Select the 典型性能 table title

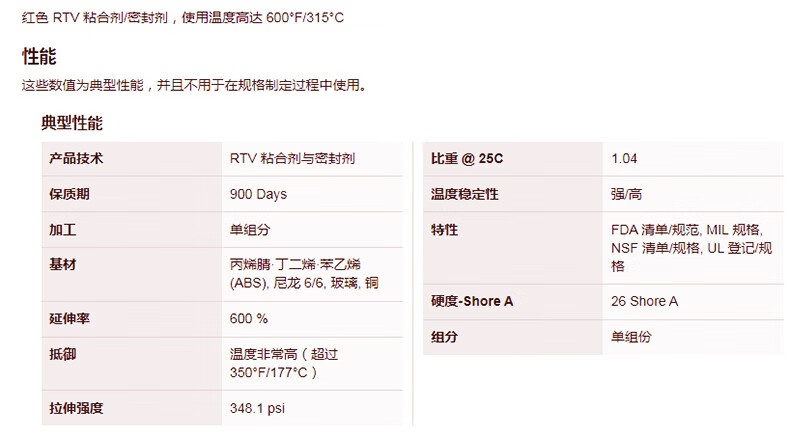[x=72, y=123]
